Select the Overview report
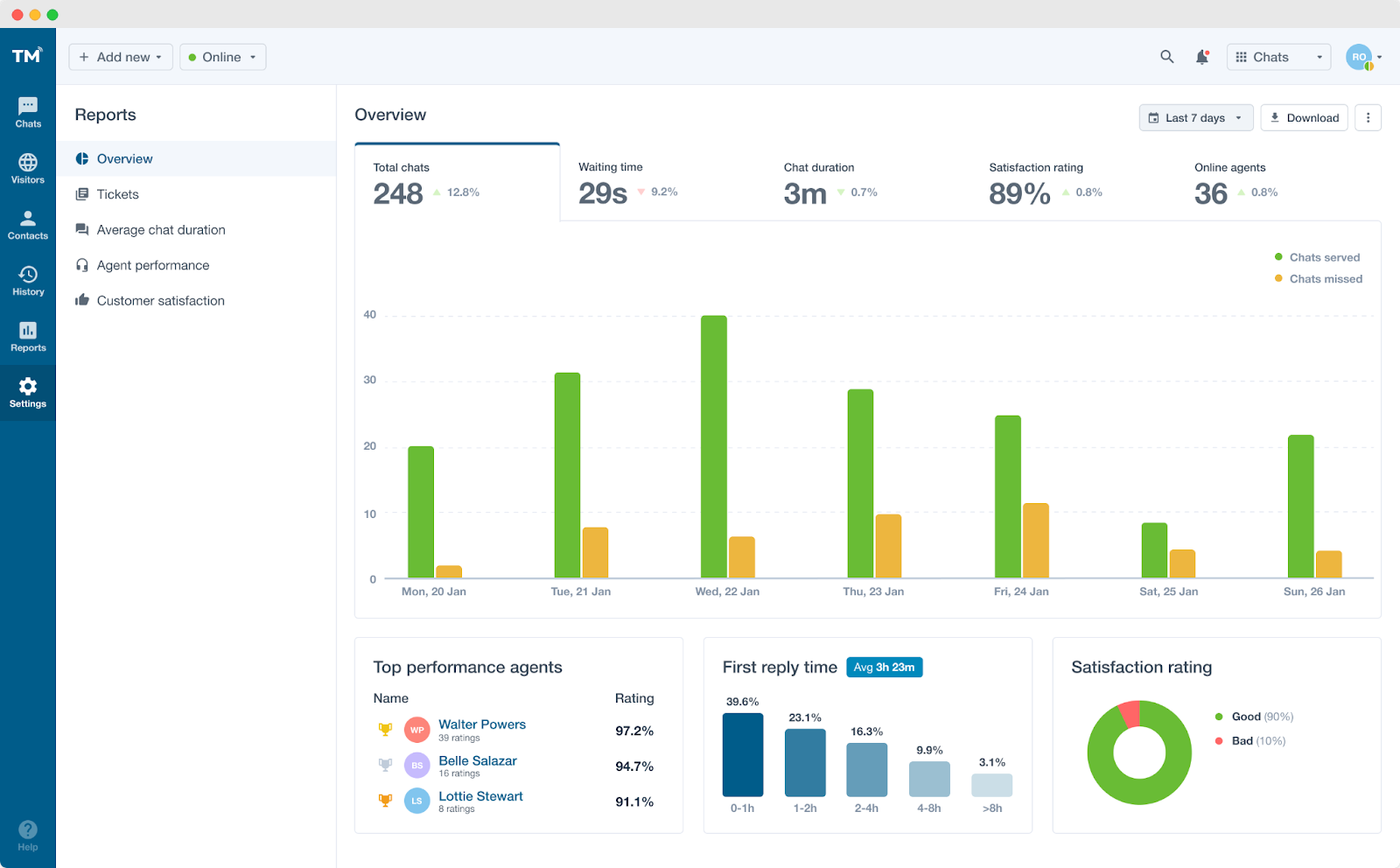 (197, 158)
